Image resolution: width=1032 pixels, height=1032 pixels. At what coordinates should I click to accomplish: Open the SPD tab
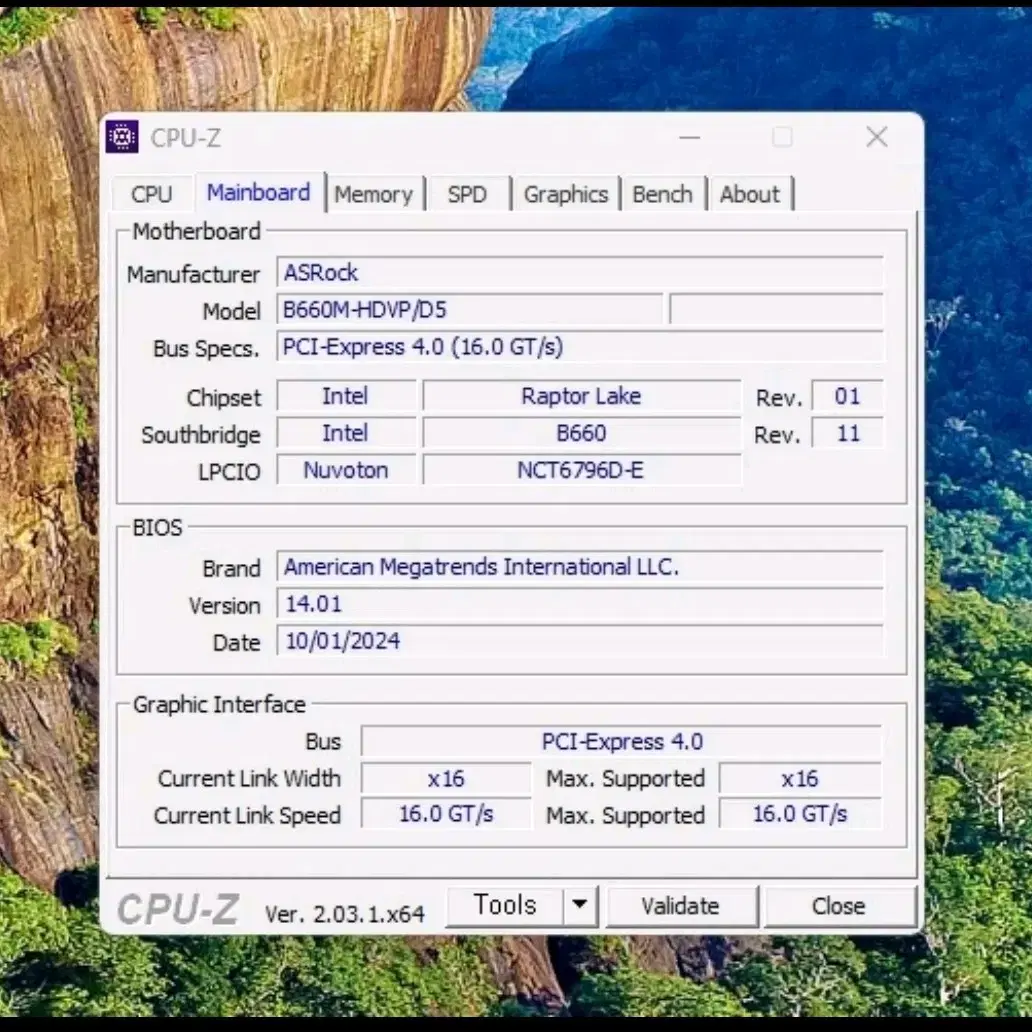[x=467, y=194]
